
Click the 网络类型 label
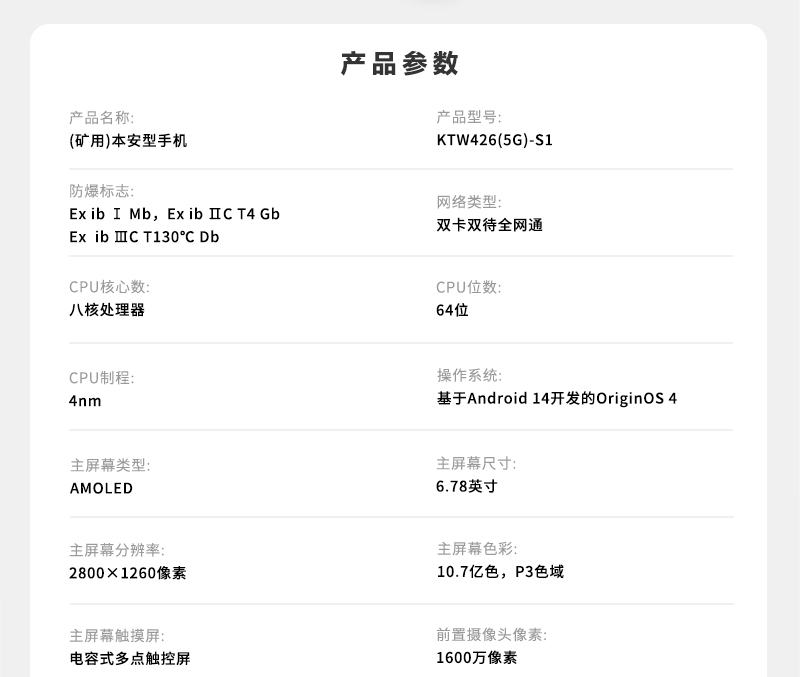pyautogui.click(x=468, y=202)
